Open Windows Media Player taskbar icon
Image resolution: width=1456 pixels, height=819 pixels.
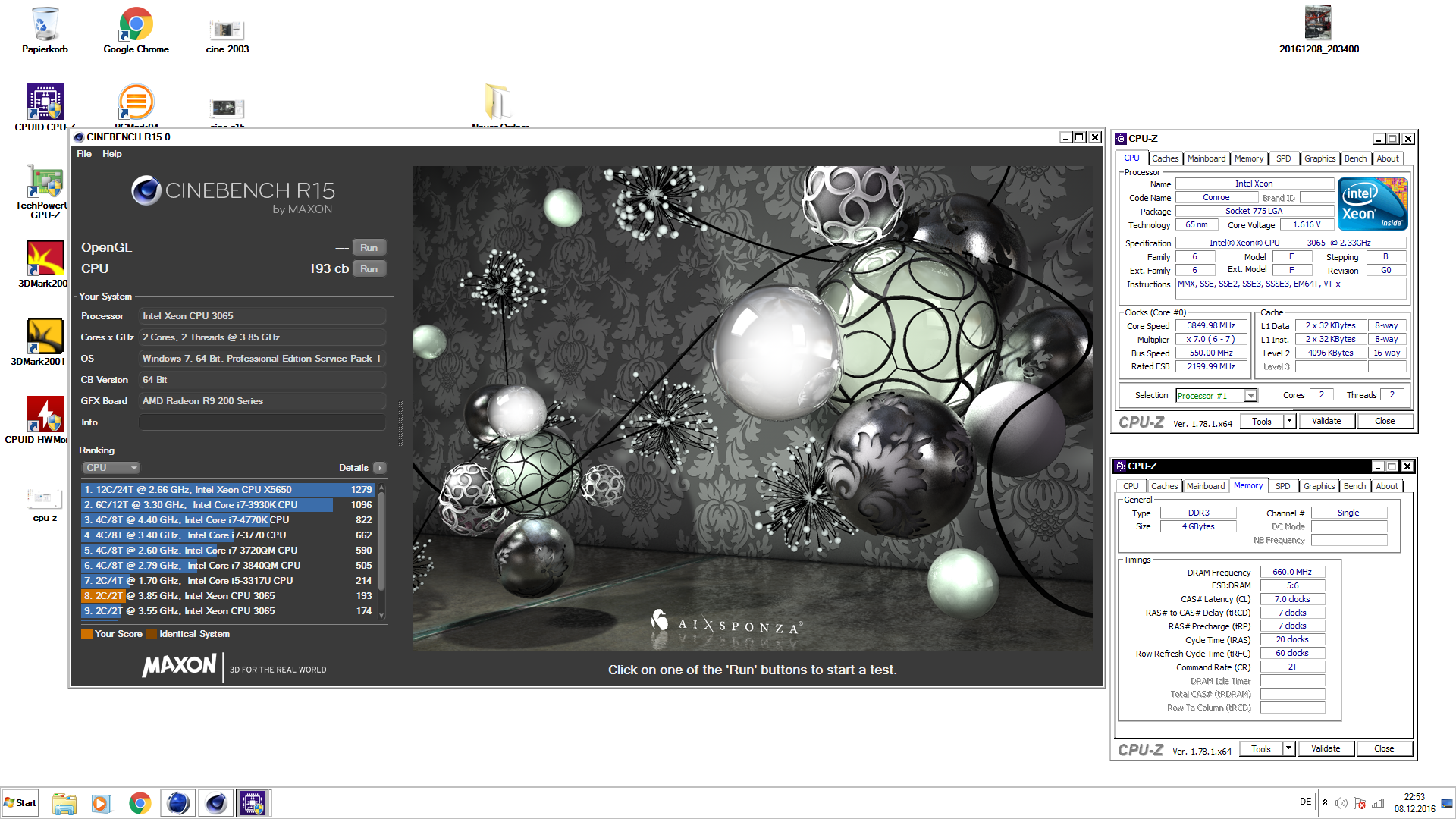tap(102, 803)
